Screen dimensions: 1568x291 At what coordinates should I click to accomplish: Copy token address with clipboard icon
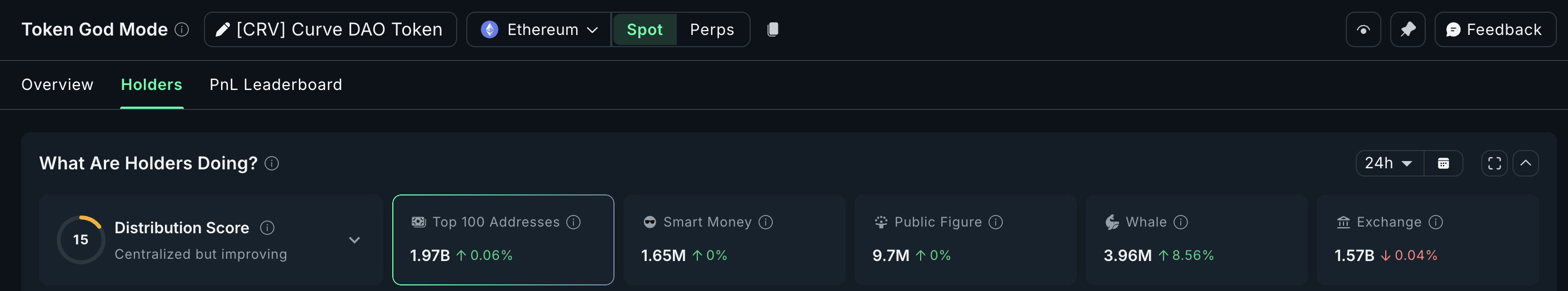click(772, 29)
